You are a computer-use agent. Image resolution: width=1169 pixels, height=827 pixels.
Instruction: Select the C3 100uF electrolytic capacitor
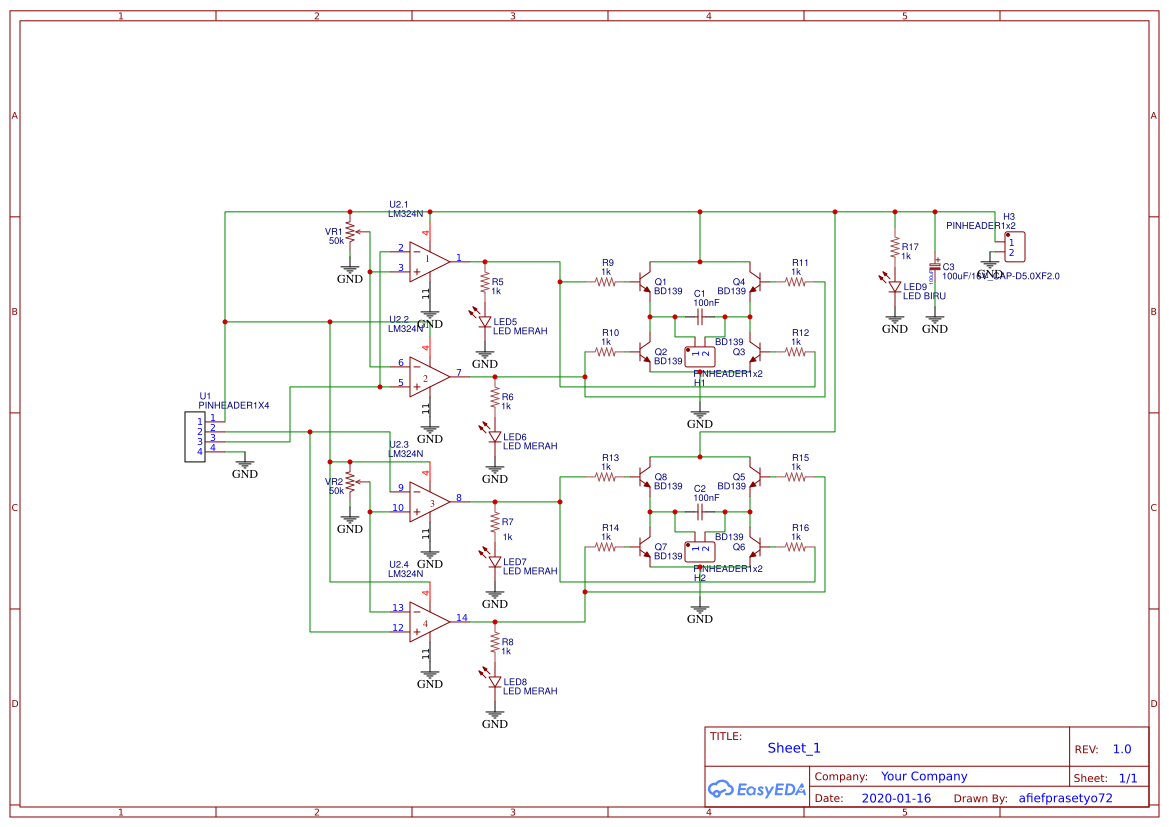935,267
